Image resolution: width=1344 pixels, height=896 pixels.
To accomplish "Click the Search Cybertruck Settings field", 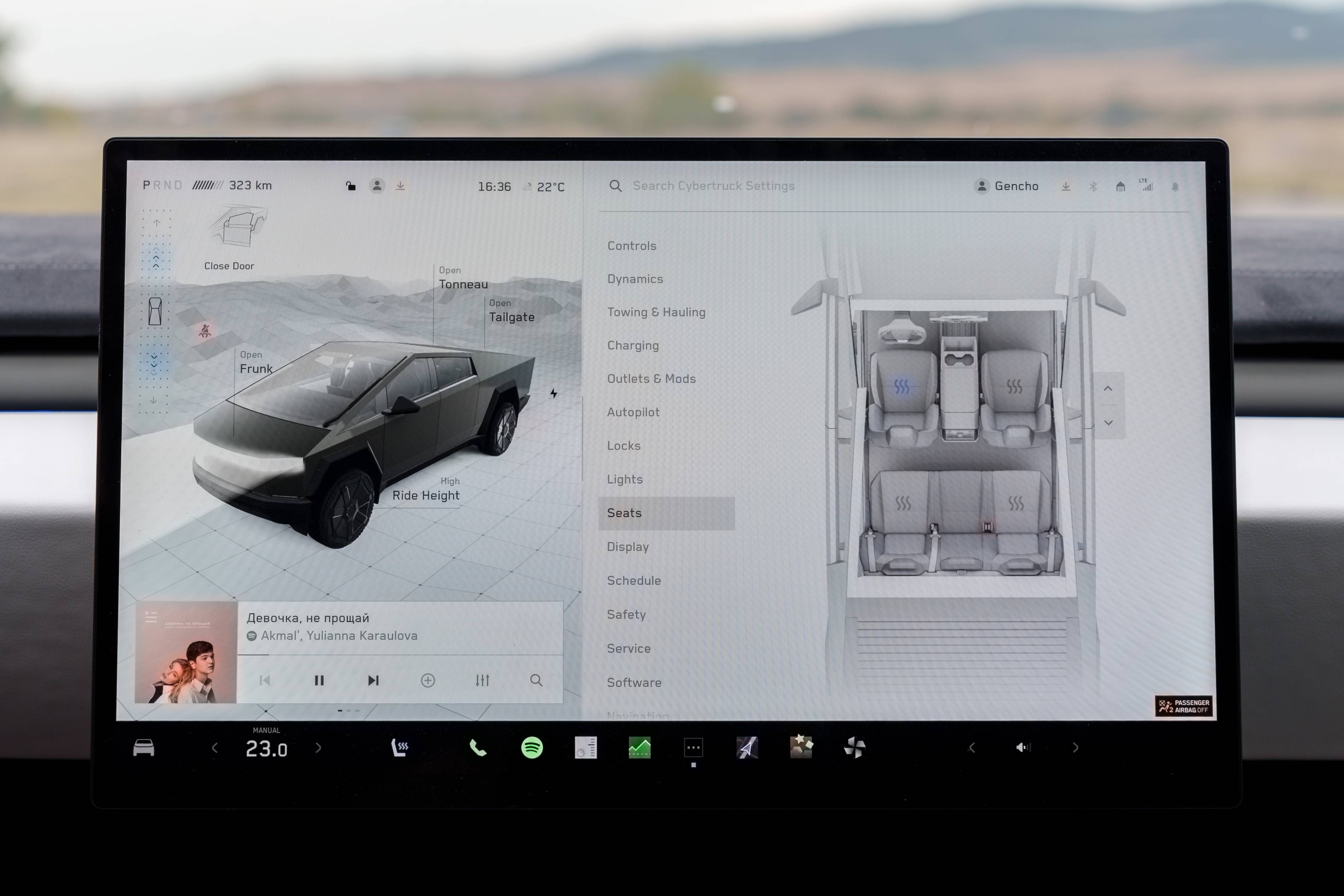I will (713, 186).
